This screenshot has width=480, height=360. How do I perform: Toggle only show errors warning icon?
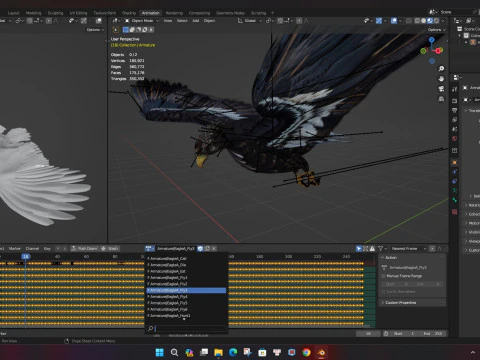[372, 248]
